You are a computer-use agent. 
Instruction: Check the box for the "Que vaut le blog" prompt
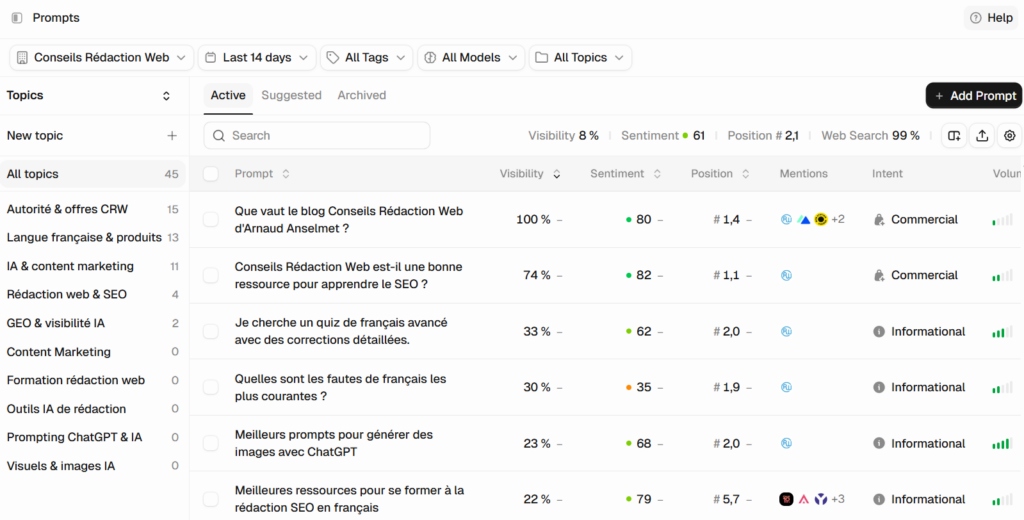coord(210,219)
